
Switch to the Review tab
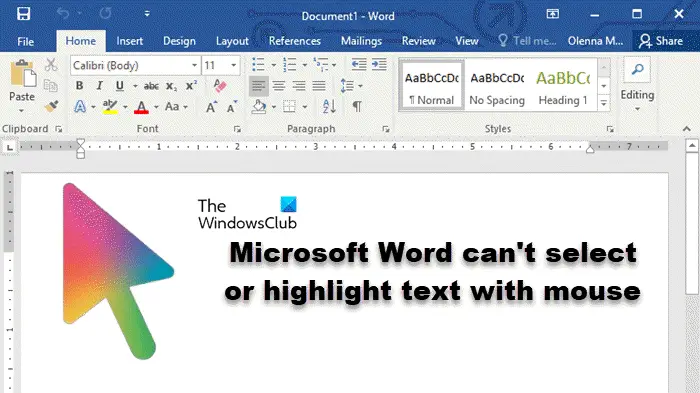[418, 41]
